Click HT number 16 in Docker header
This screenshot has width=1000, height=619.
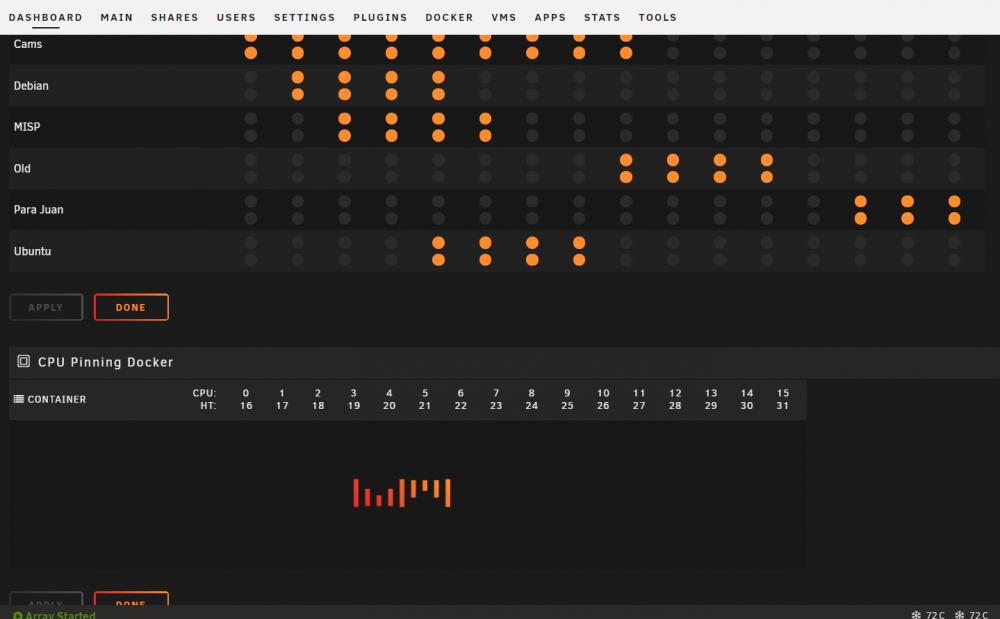(x=246, y=405)
